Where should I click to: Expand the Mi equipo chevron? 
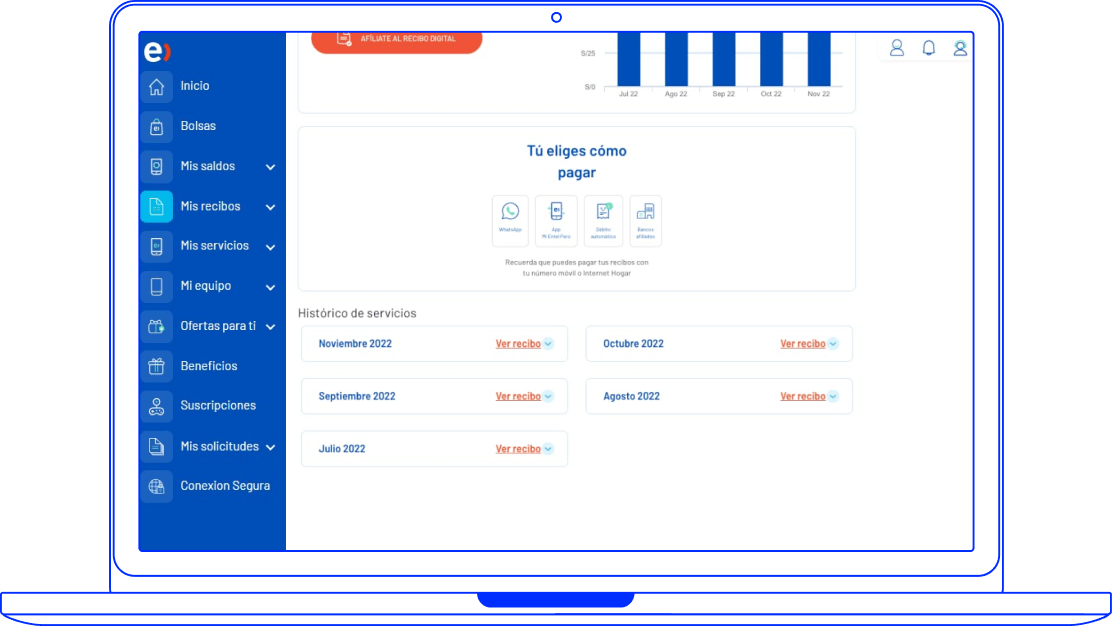[x=270, y=287]
